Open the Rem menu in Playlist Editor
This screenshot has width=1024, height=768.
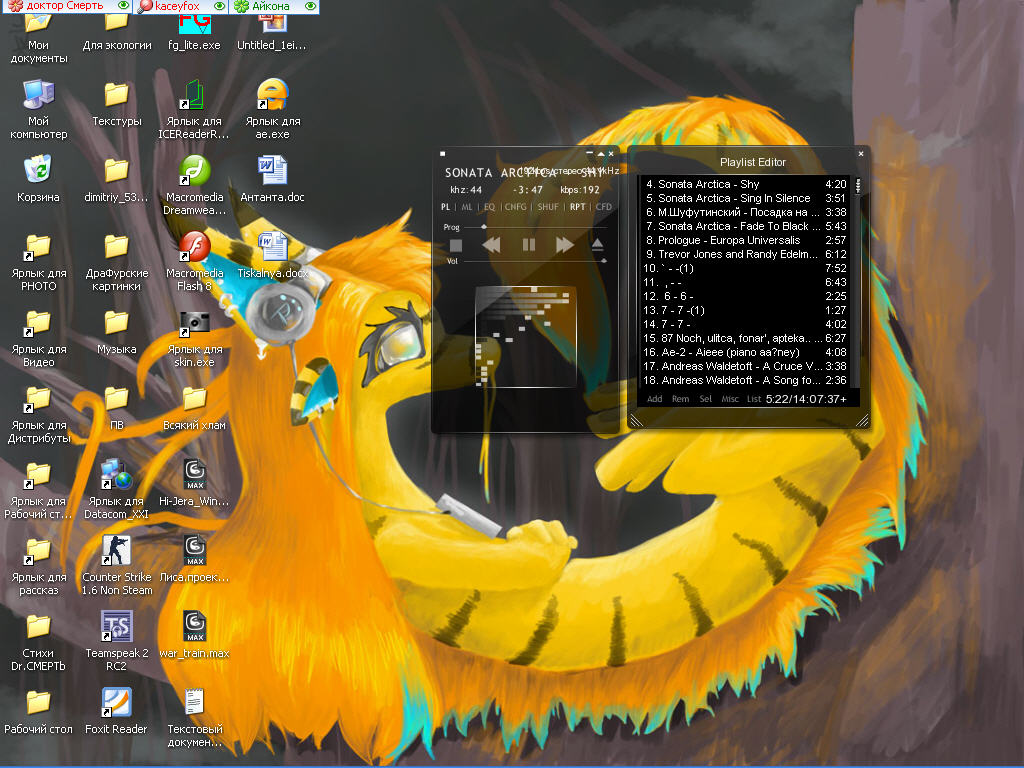[680, 399]
